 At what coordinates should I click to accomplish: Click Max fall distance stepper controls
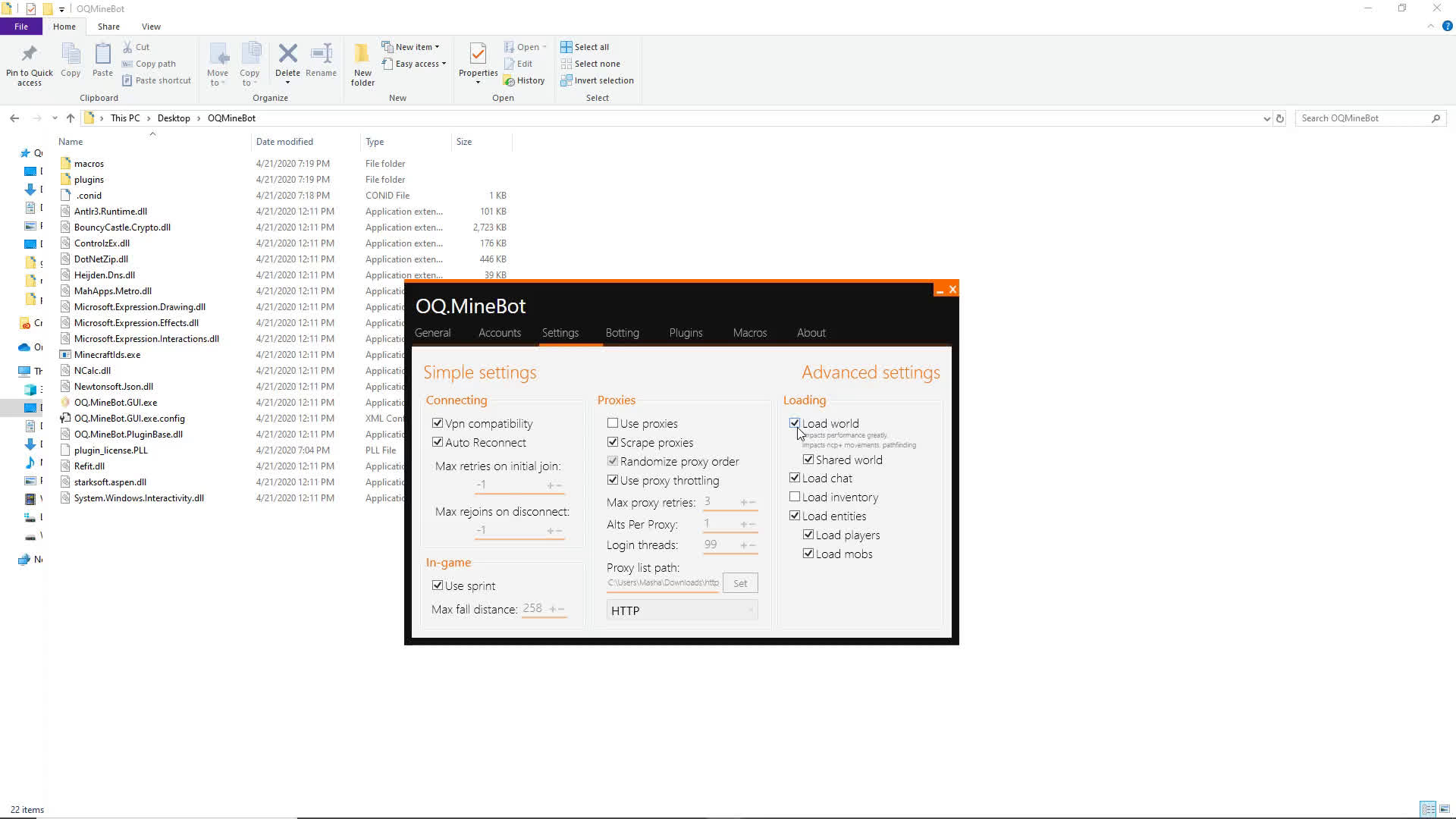click(x=557, y=609)
